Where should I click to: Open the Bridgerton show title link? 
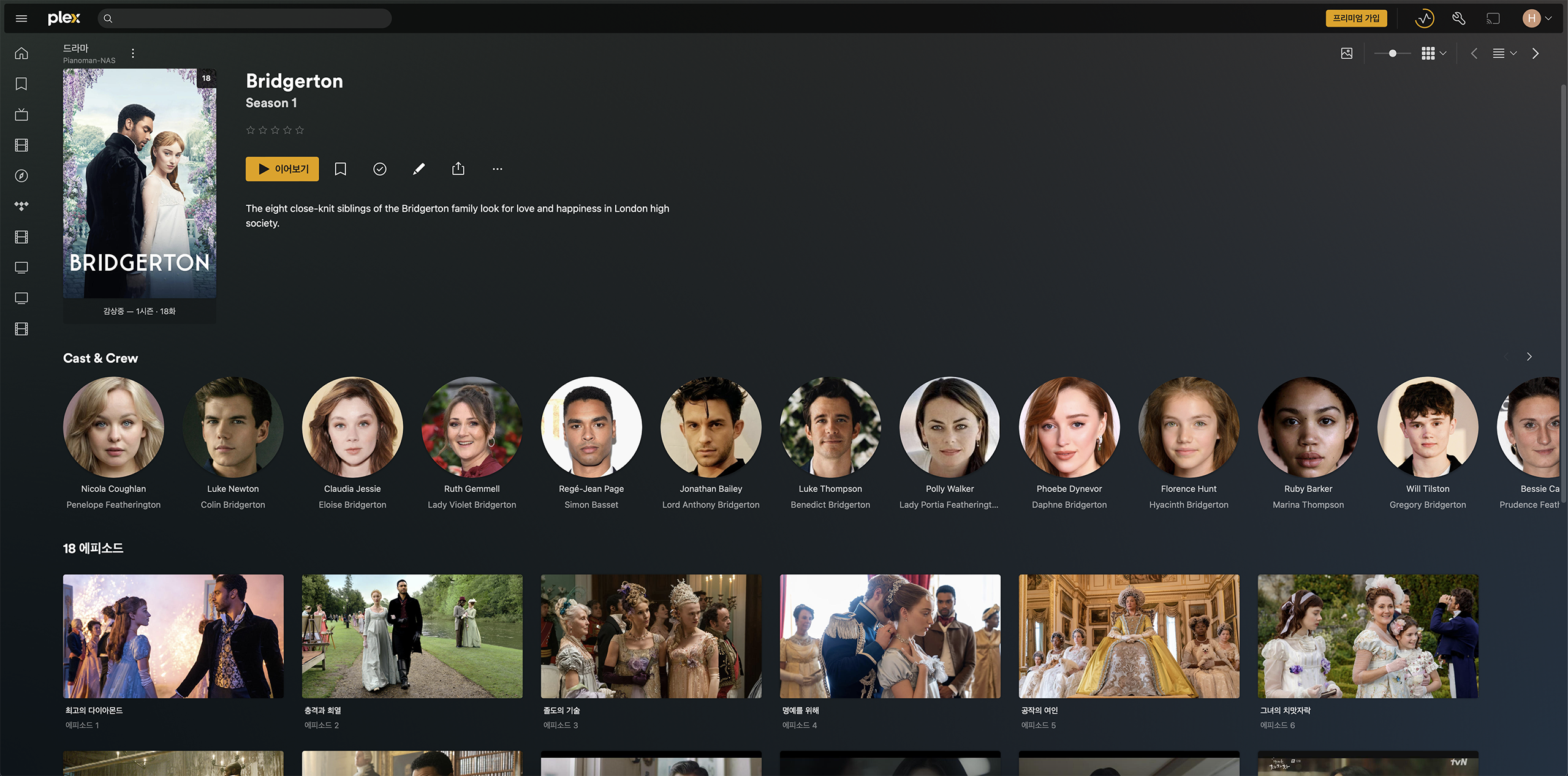tap(294, 81)
